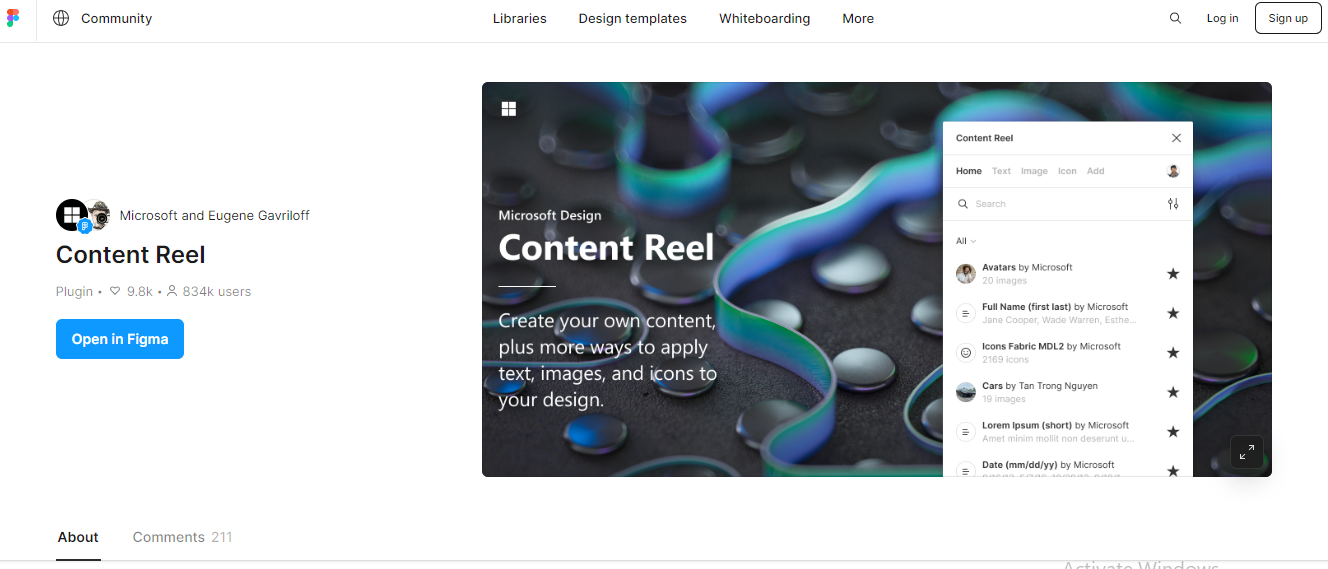Image resolution: width=1328 pixels, height=569 pixels.
Task: Click the 9.8k likes count
Action: [140, 292]
